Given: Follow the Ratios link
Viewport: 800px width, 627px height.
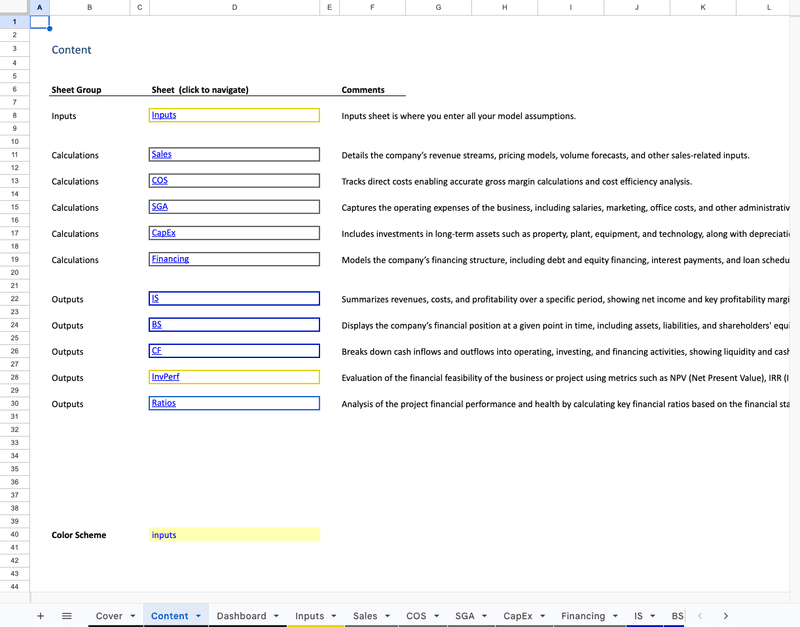Looking at the screenshot, I should tap(164, 403).
